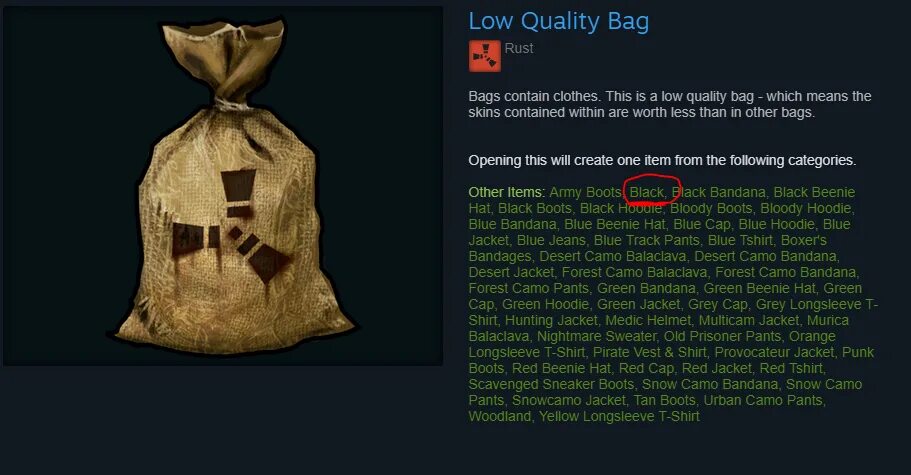Click the red Rust game icon

coord(485,56)
